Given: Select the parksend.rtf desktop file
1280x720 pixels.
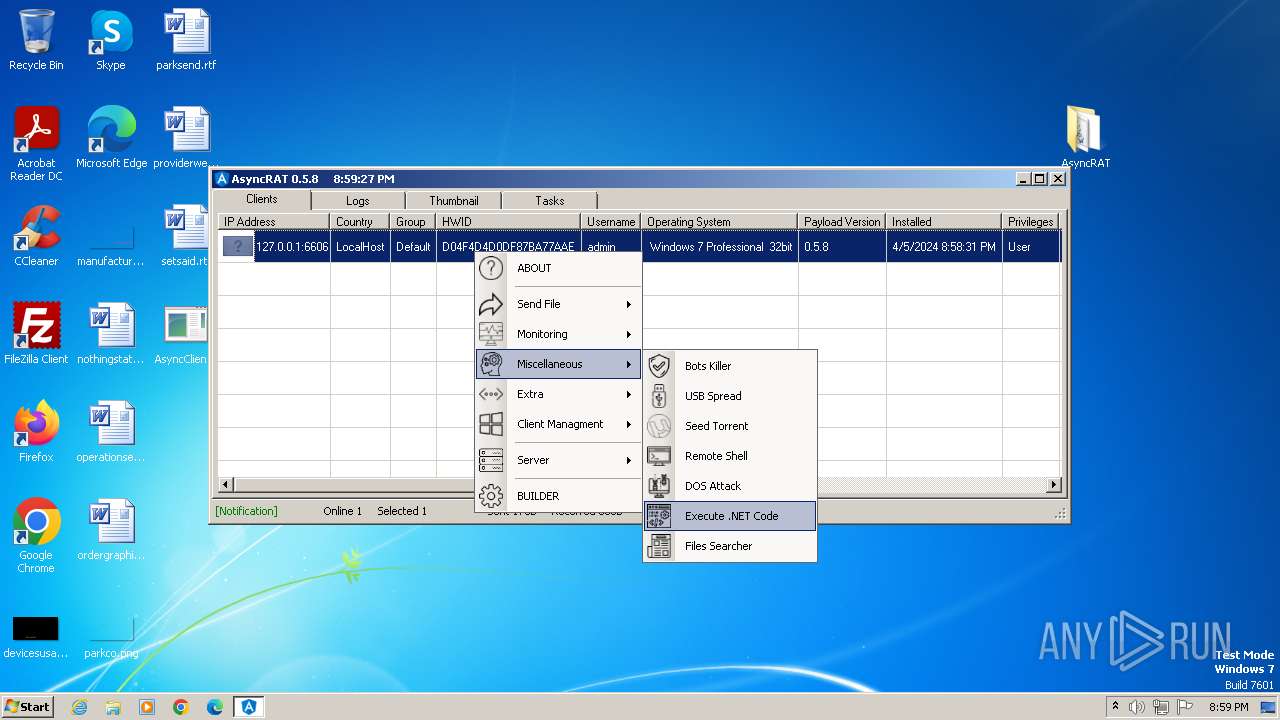Looking at the screenshot, I should [186, 40].
